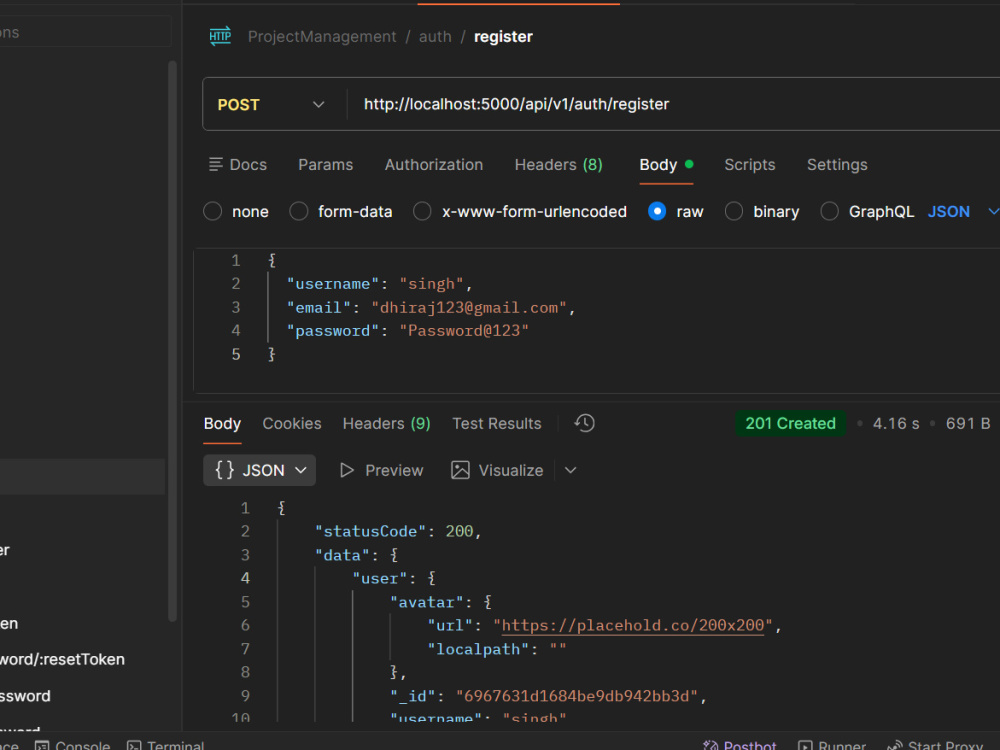Screen dimensions: 1000x750
Task: Select the none body type radio
Action: [212, 211]
